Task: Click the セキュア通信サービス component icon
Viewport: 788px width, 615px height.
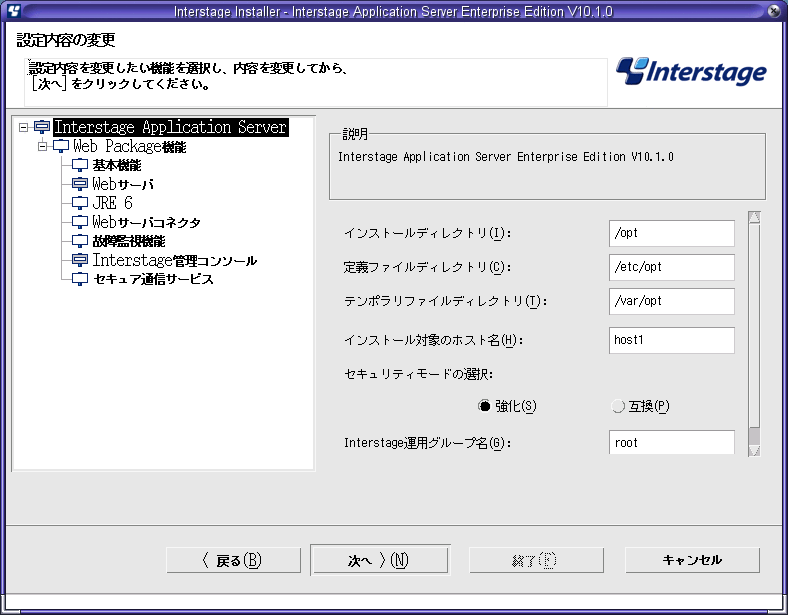Action: pos(80,279)
